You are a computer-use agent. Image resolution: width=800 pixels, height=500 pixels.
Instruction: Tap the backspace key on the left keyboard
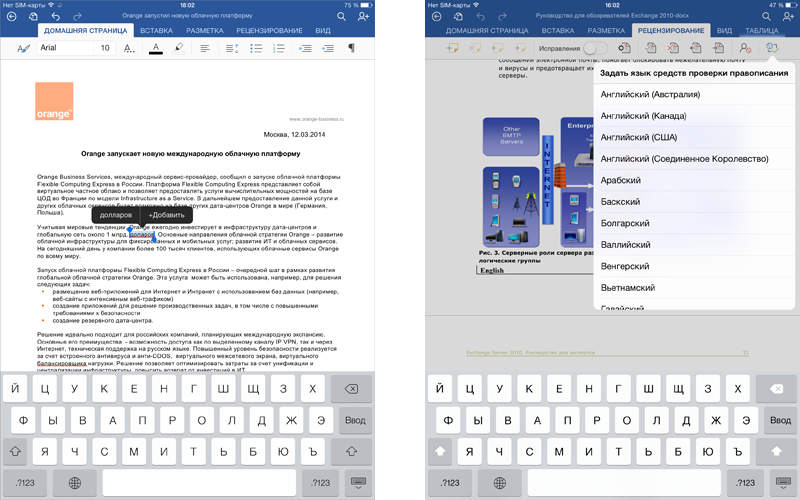(x=351, y=389)
